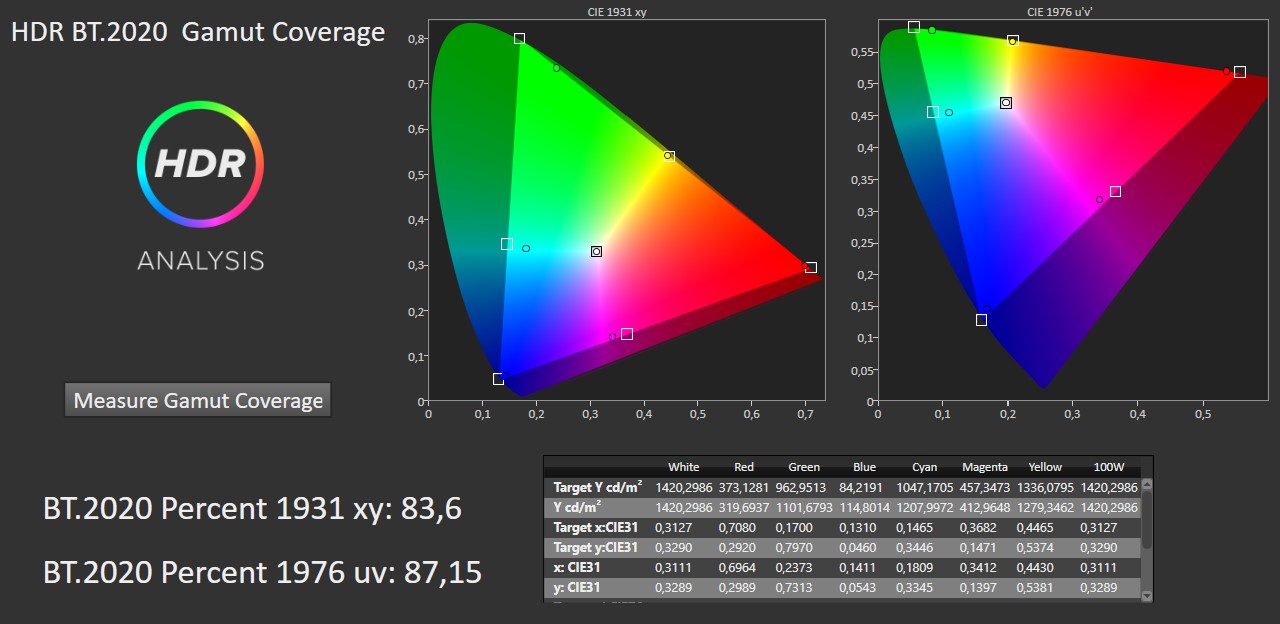Select the 100W column header

(1111, 467)
